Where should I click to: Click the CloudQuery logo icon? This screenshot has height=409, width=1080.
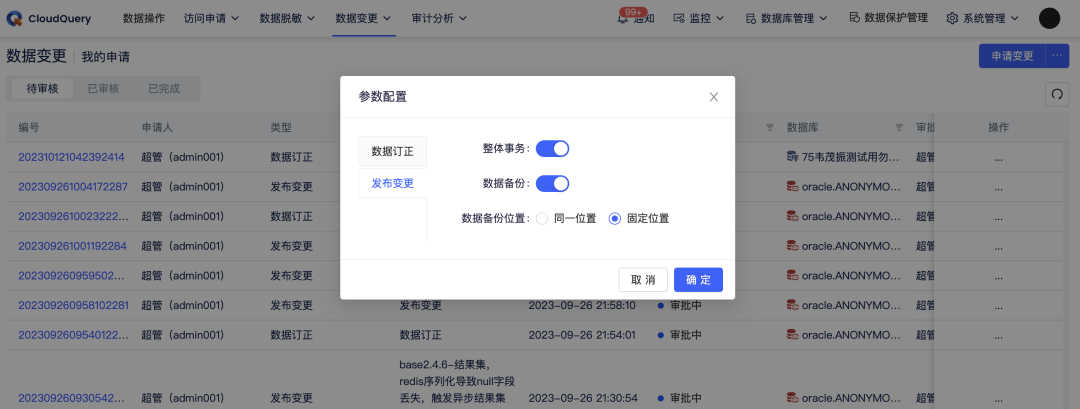(x=14, y=19)
